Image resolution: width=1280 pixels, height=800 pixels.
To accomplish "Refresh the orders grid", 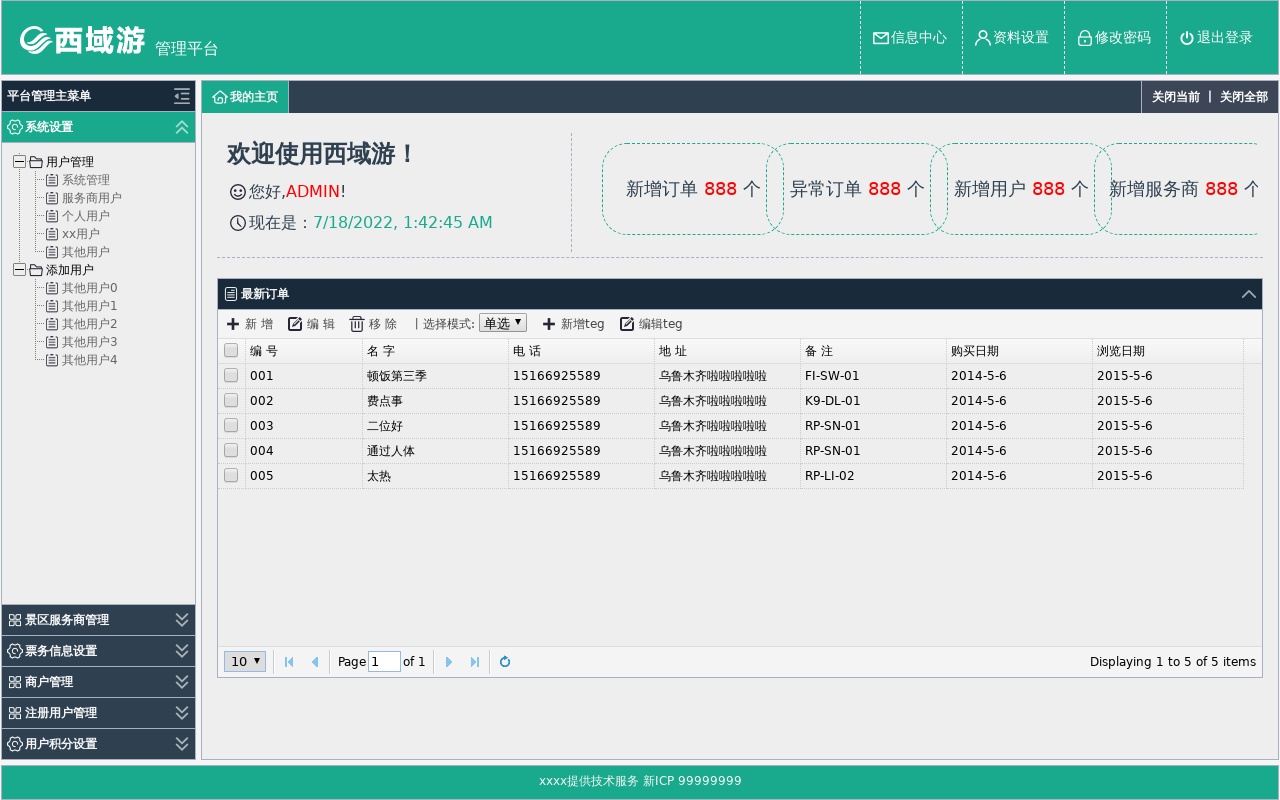I will tap(505, 662).
